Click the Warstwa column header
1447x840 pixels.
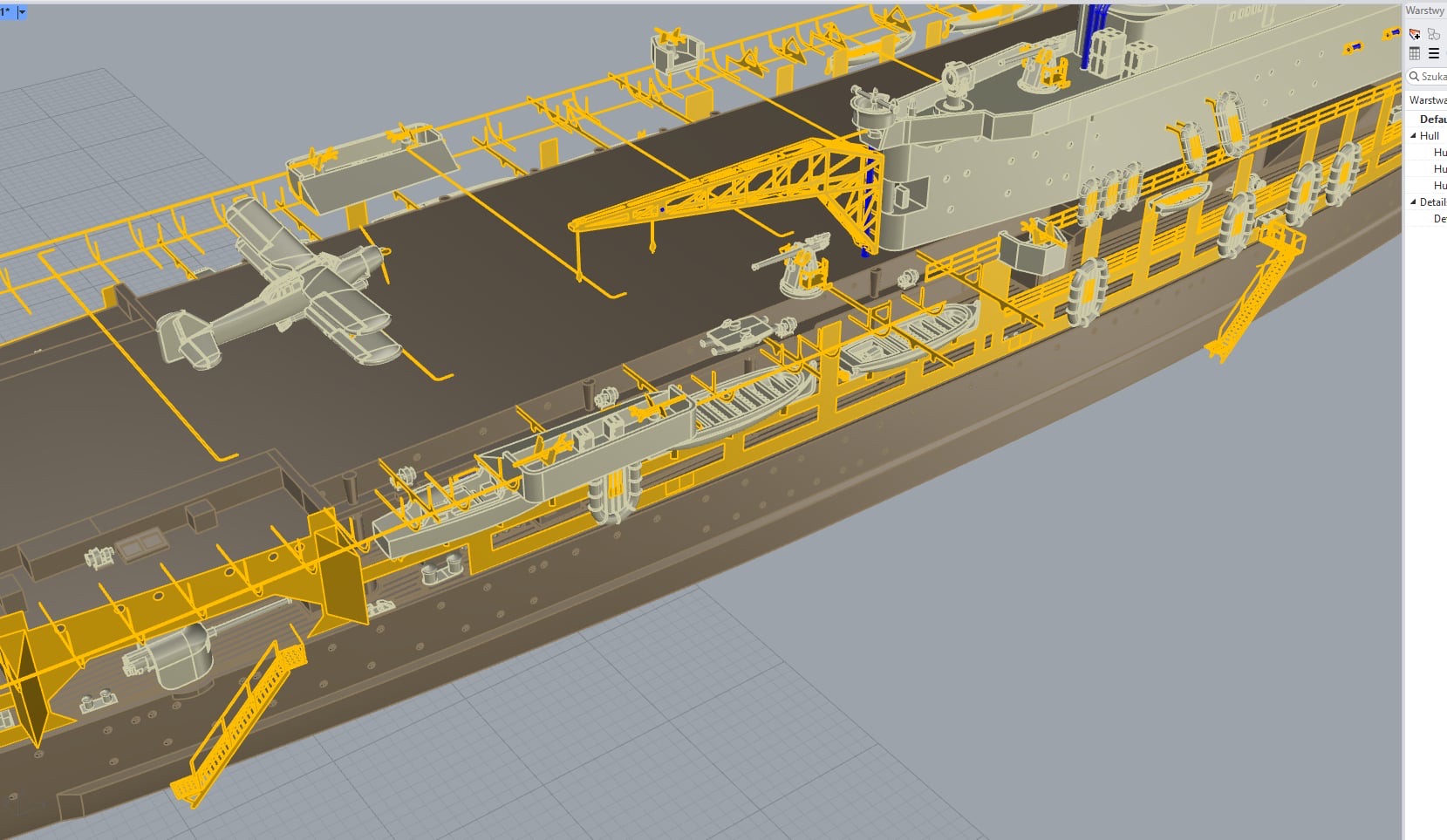tap(1427, 100)
